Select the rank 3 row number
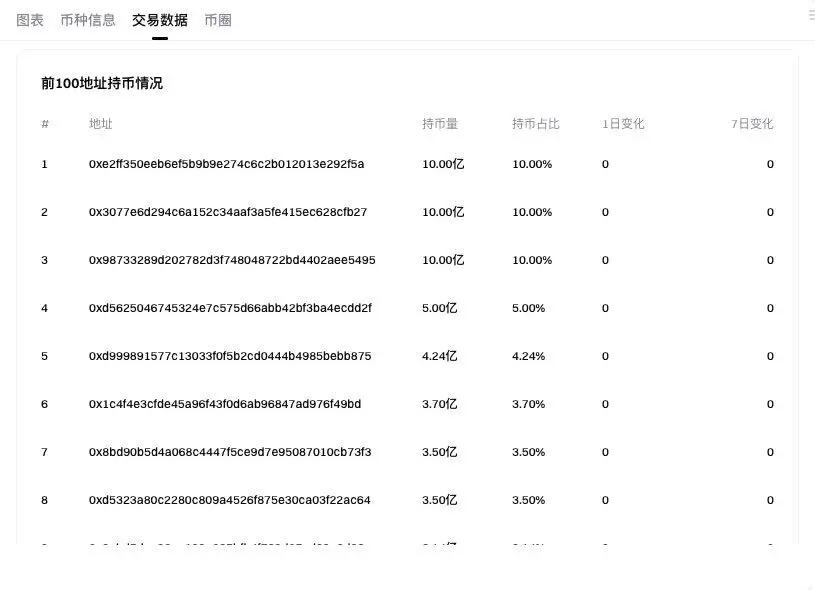The height and width of the screenshot is (590, 815). pos(44,260)
